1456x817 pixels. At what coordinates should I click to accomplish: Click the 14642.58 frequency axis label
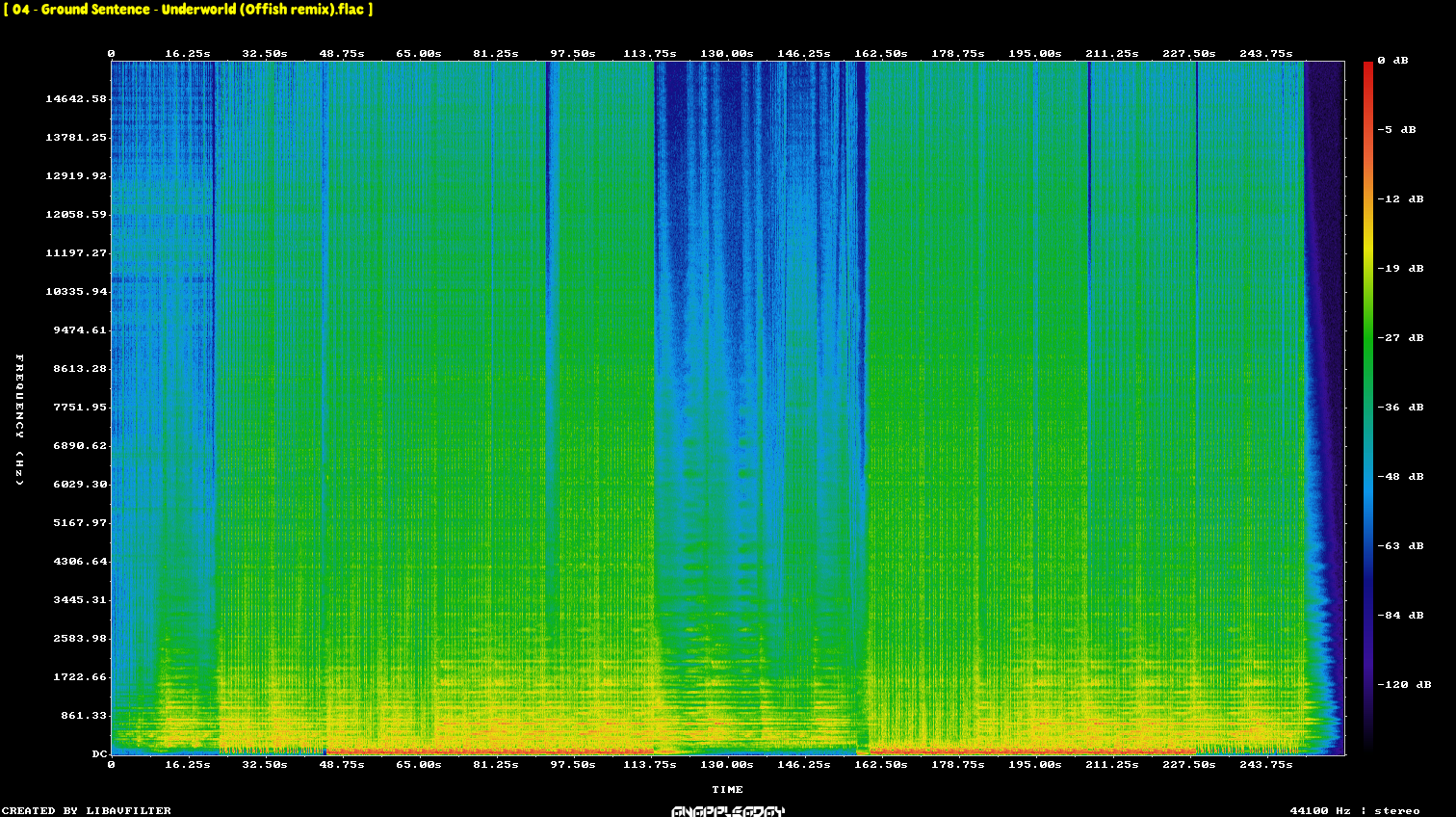coord(76,99)
